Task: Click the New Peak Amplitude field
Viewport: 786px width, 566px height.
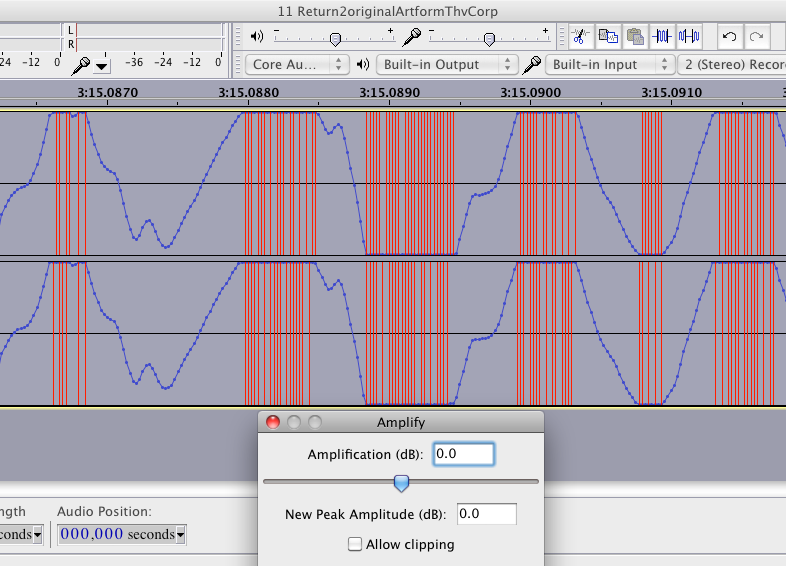Action: coord(487,514)
